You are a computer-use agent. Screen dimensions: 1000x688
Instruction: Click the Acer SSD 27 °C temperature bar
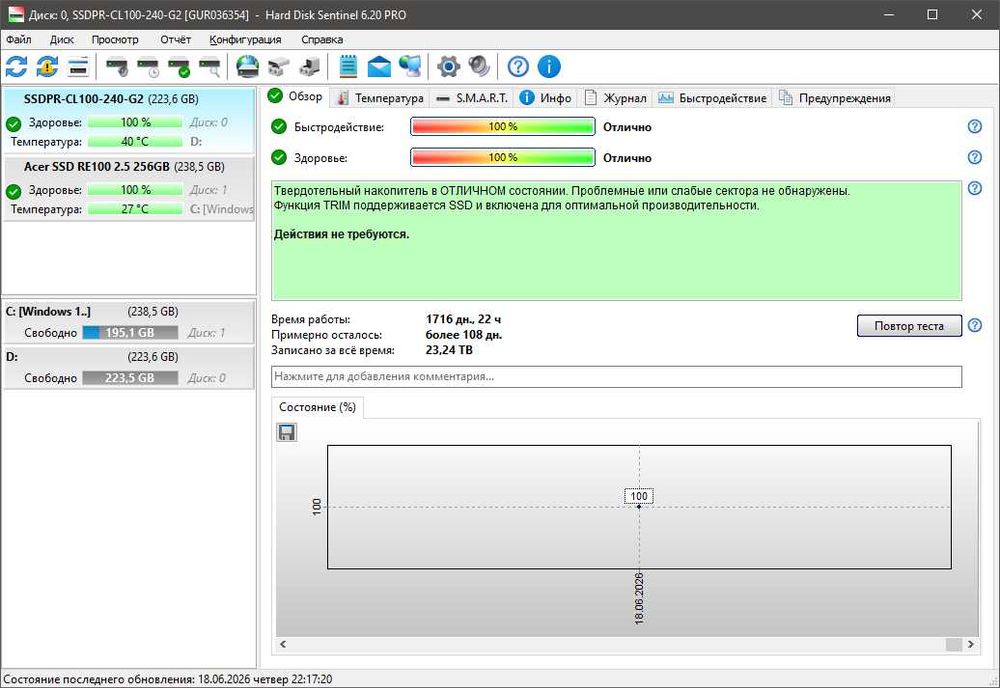pos(135,209)
